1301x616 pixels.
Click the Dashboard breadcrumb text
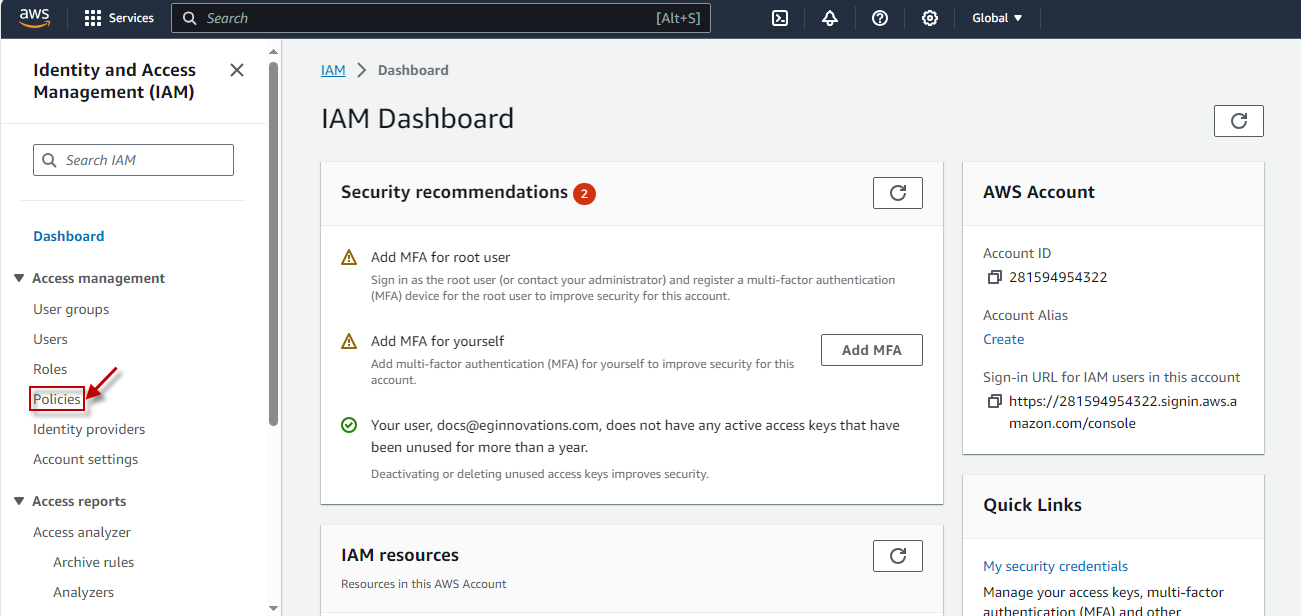click(x=414, y=70)
